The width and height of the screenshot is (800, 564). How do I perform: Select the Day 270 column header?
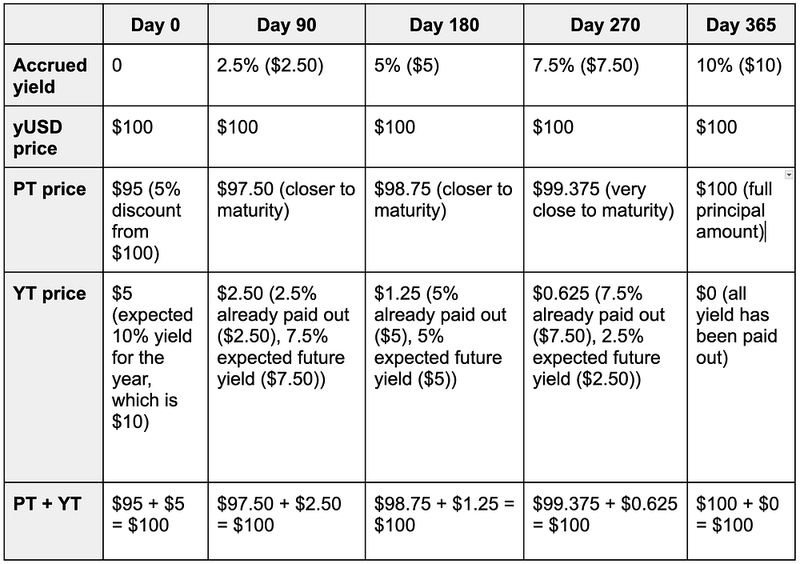pyautogui.click(x=604, y=24)
